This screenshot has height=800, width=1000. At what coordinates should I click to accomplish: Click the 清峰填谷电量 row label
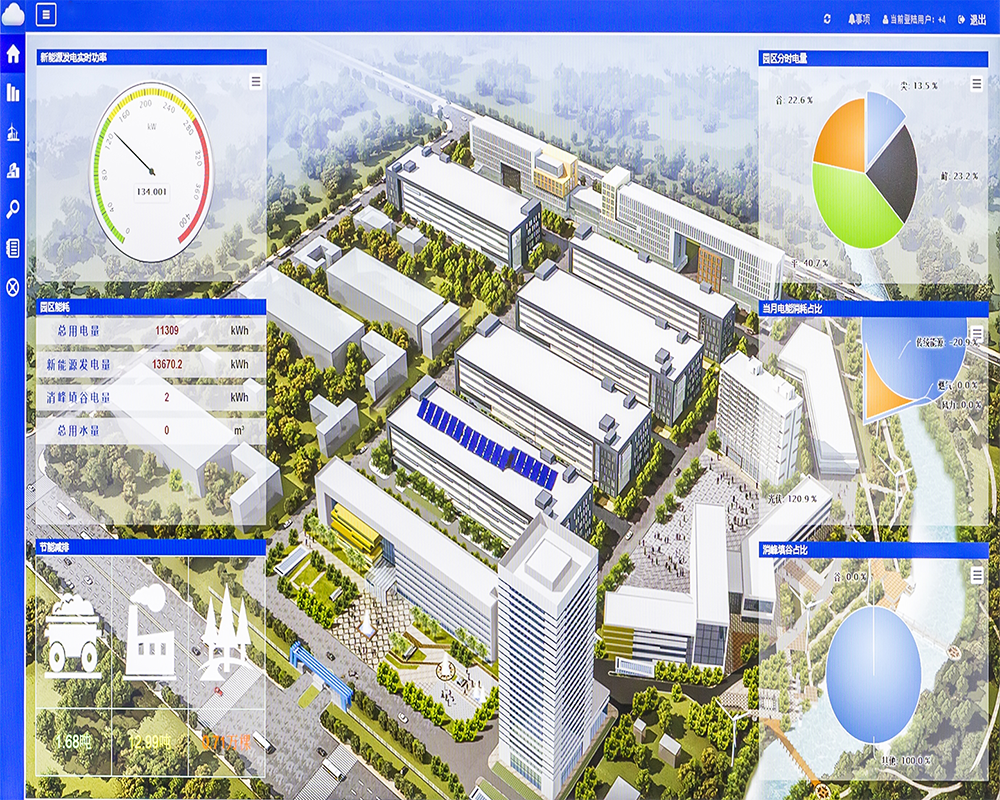78,397
